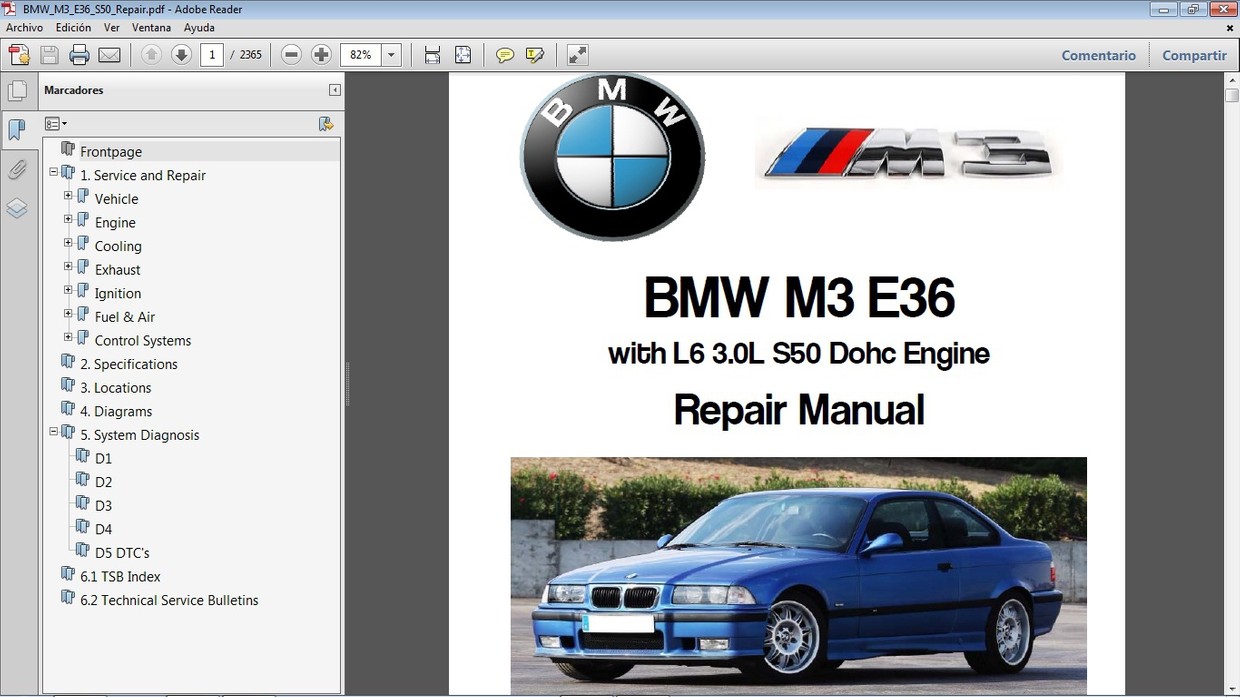Send file by email envelope icon

(110, 55)
